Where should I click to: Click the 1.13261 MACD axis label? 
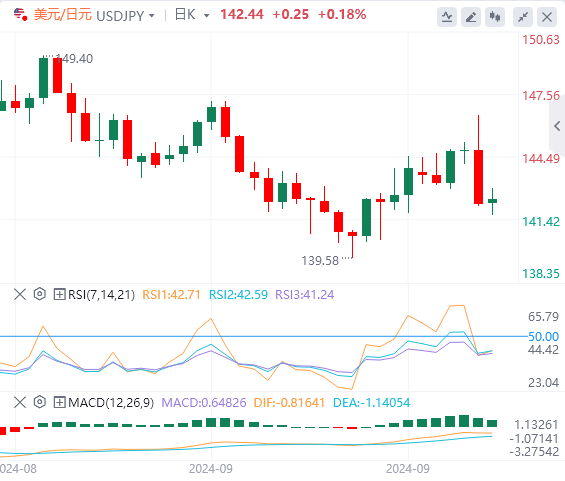pyautogui.click(x=536, y=425)
